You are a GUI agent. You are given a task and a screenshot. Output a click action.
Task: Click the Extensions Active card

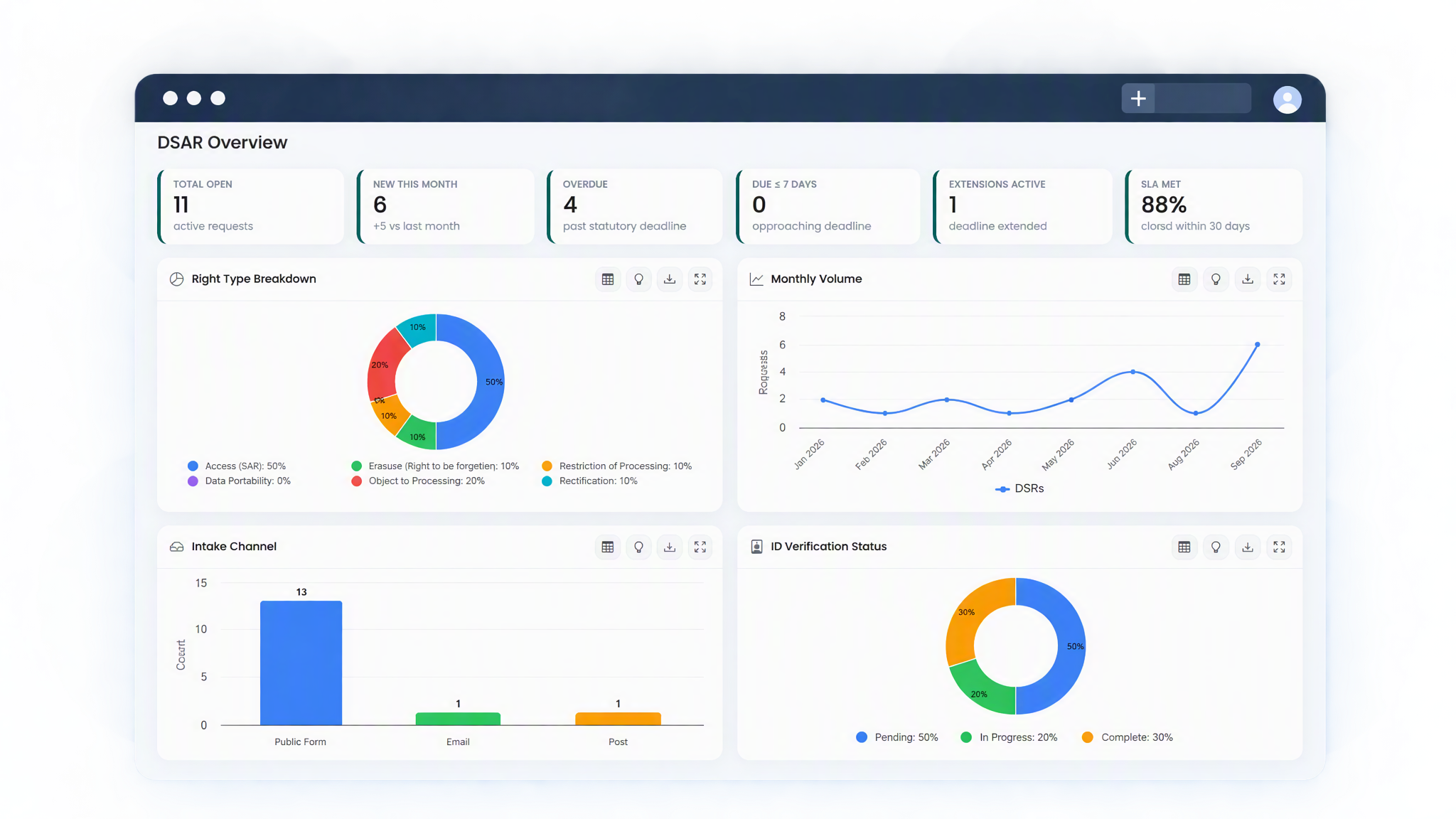1022,206
